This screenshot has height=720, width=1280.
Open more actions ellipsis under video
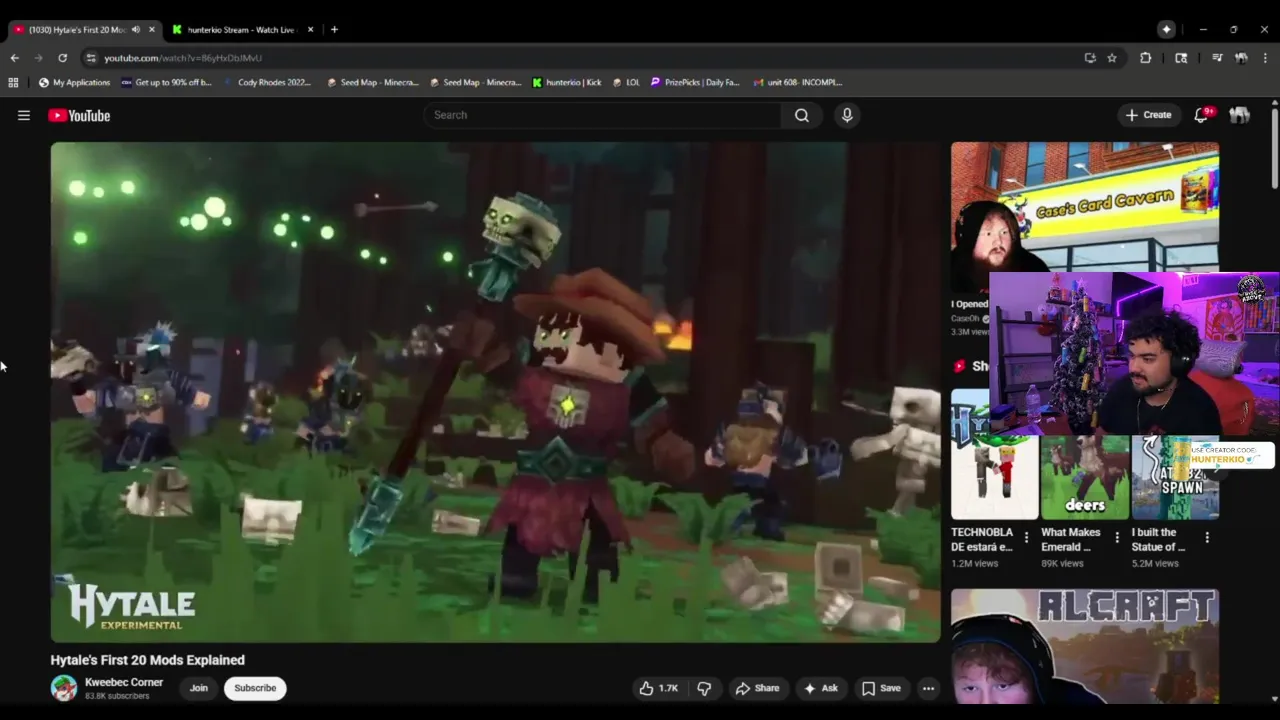928,688
